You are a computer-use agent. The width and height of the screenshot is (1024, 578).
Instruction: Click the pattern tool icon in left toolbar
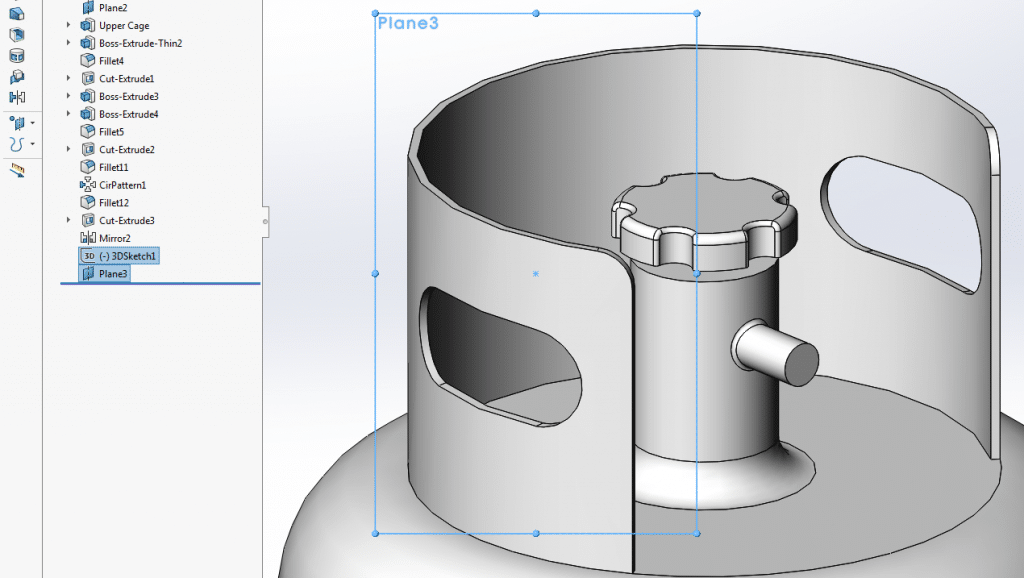coord(16,121)
